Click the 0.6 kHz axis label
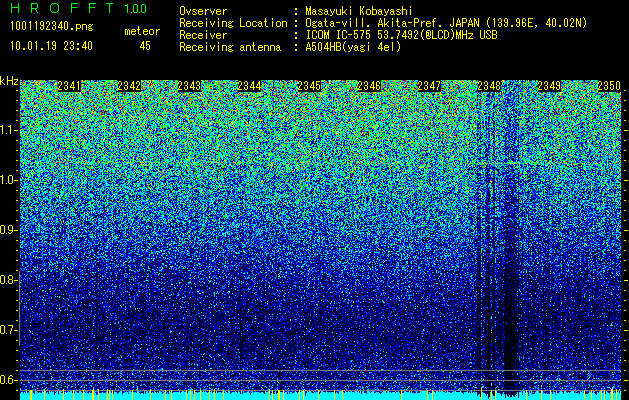 tap(9, 380)
